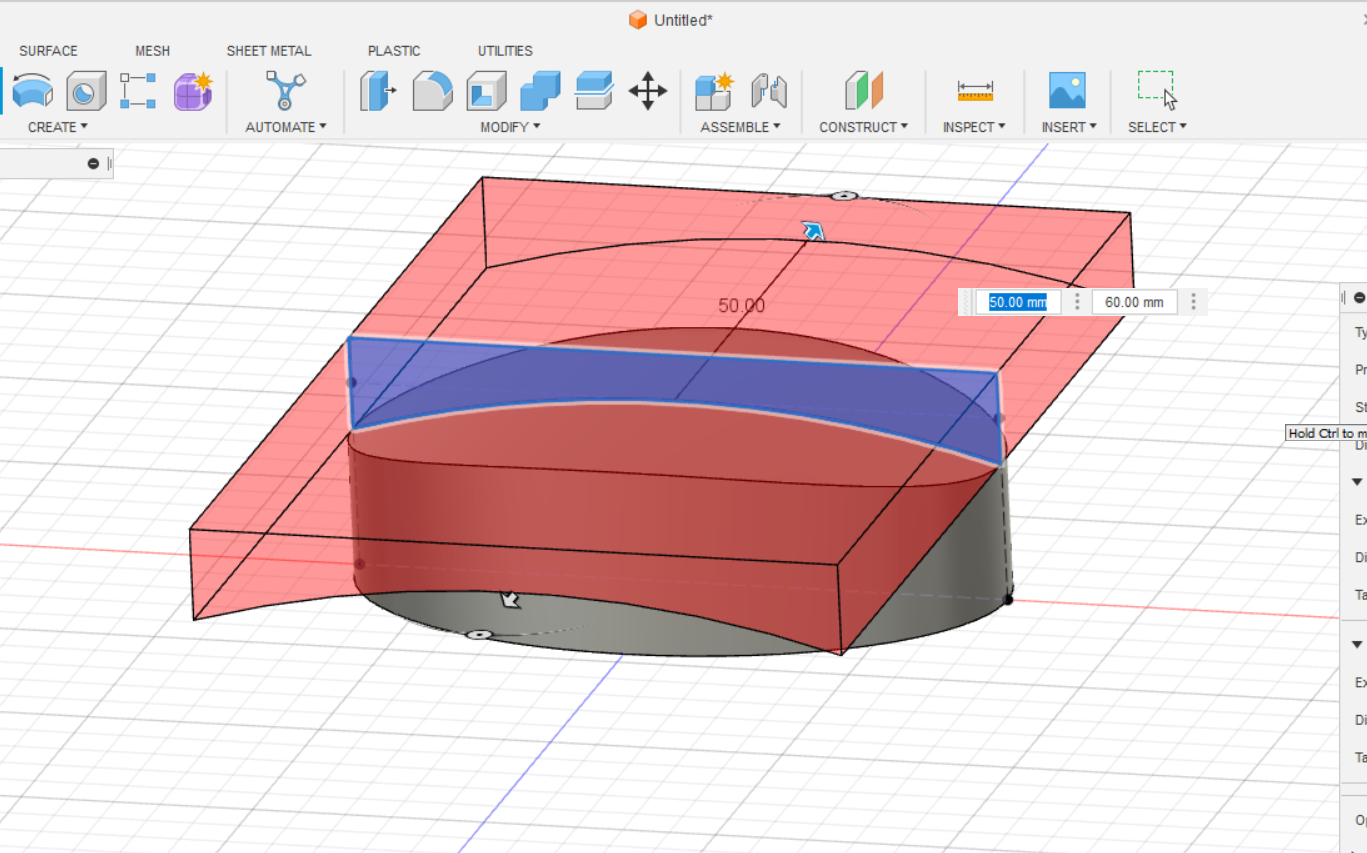The height and width of the screenshot is (853, 1367).
Task: Collapse the right dialog minus icon
Action: 1359,297
